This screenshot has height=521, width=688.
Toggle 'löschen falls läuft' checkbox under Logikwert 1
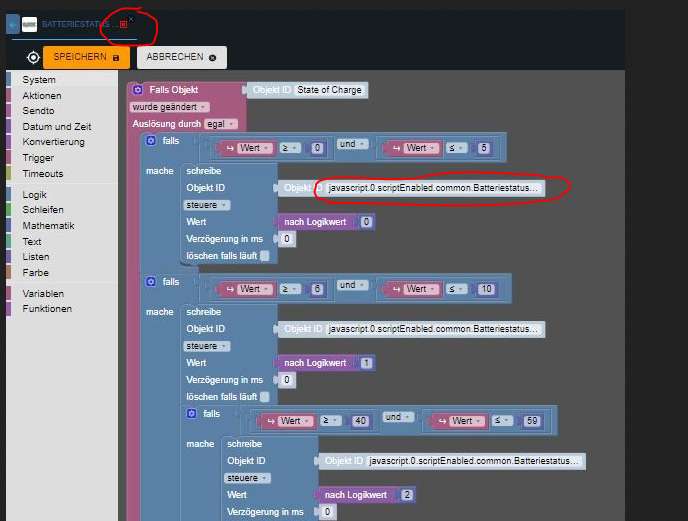click(265, 397)
